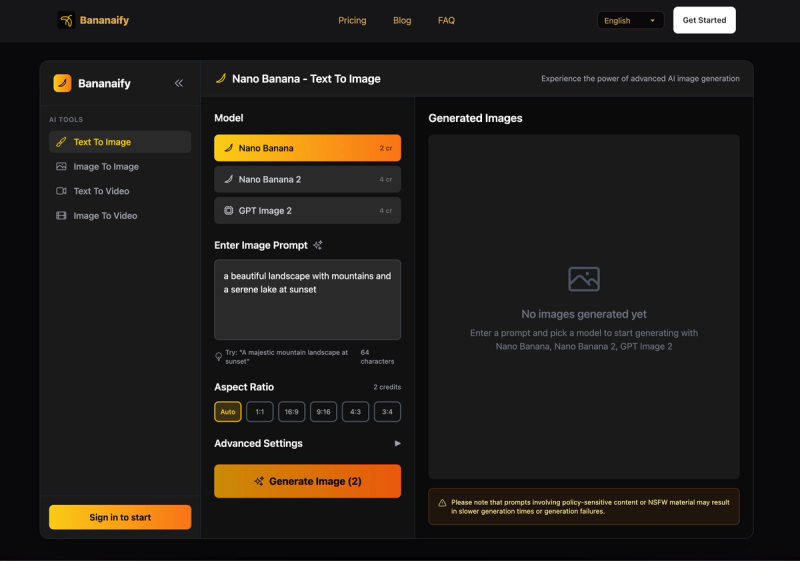Image resolution: width=800 pixels, height=561 pixels.
Task: Click the Bananaify logo in top navbar
Action: click(93, 20)
